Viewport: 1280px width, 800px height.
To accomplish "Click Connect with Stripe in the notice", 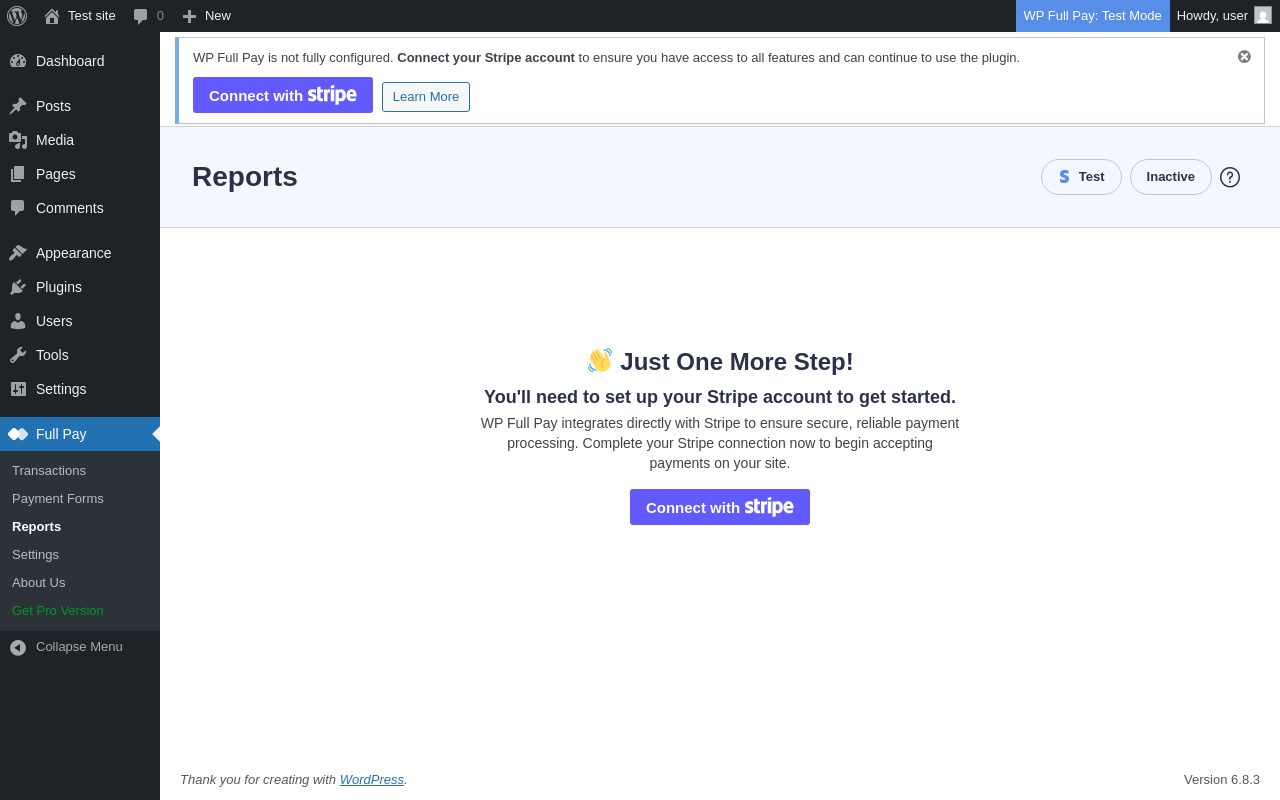I will pos(283,95).
